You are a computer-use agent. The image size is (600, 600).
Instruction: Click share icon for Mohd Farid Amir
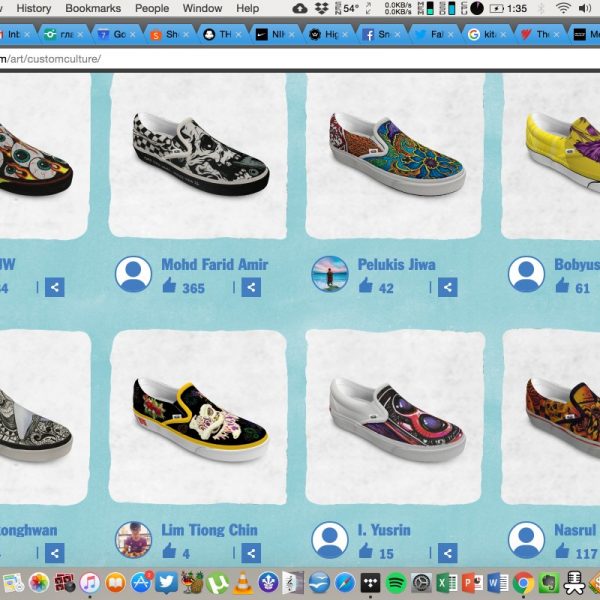251,288
